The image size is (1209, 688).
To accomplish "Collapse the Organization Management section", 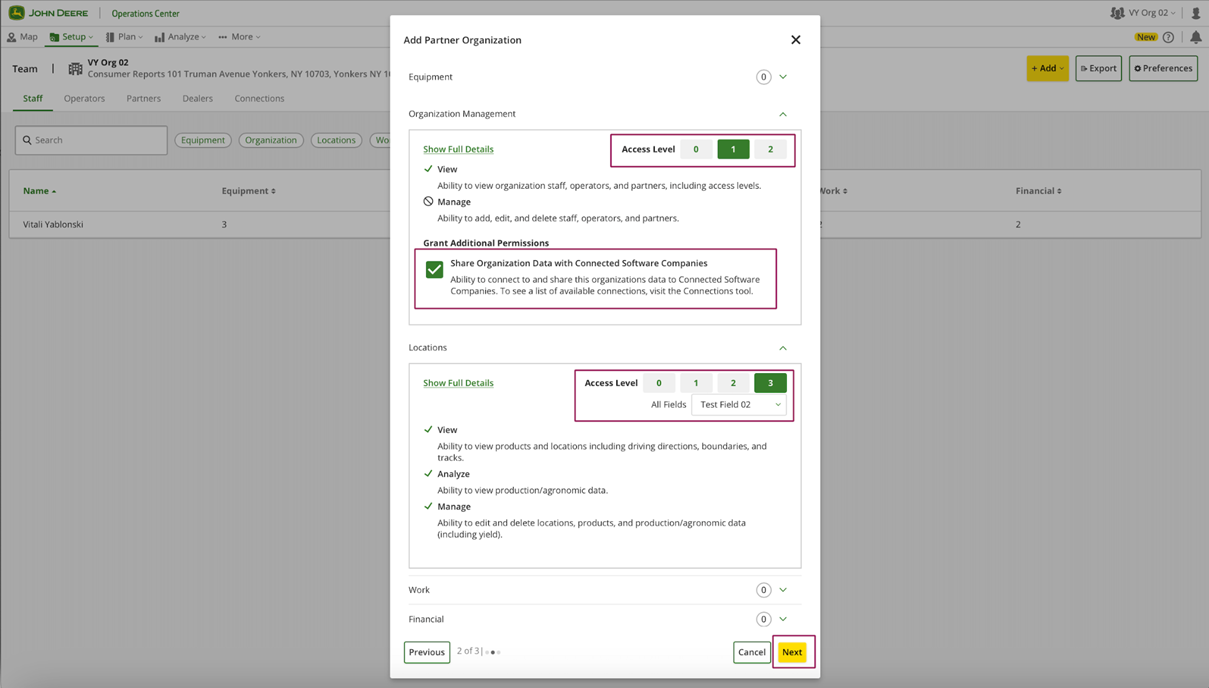I will pyautogui.click(x=783, y=114).
